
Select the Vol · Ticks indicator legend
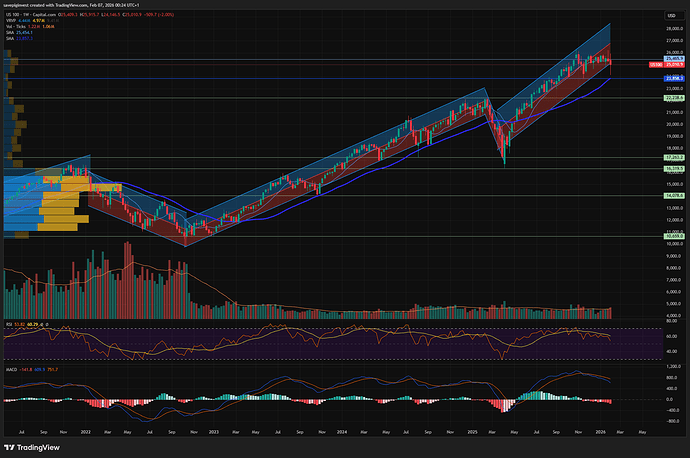16,28
